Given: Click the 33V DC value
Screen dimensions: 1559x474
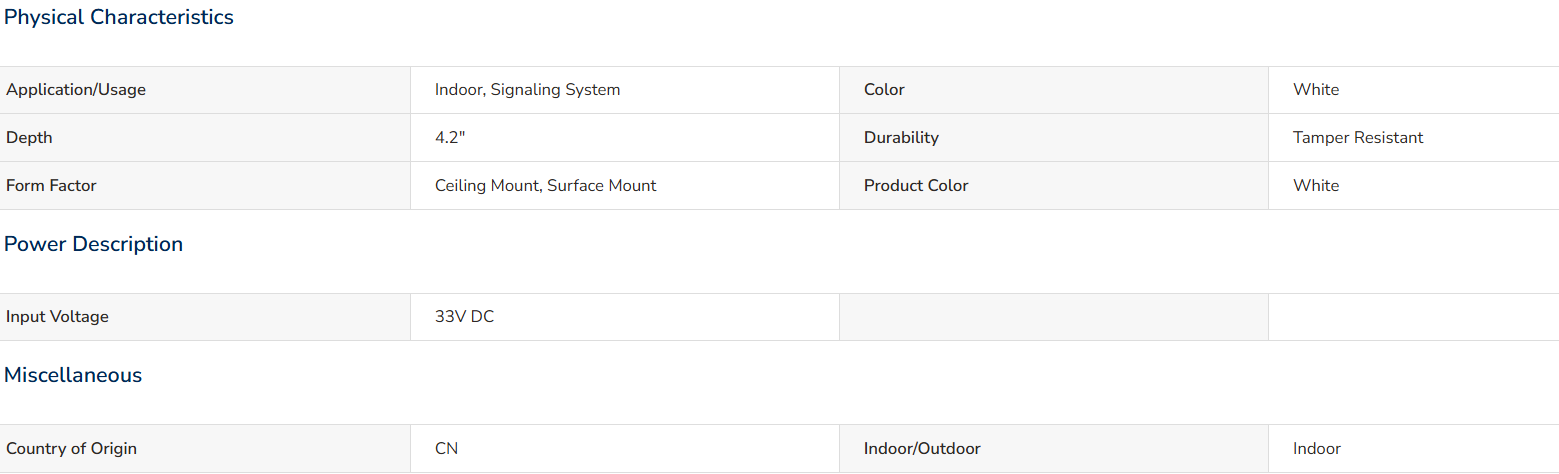Looking at the screenshot, I should (x=464, y=317).
